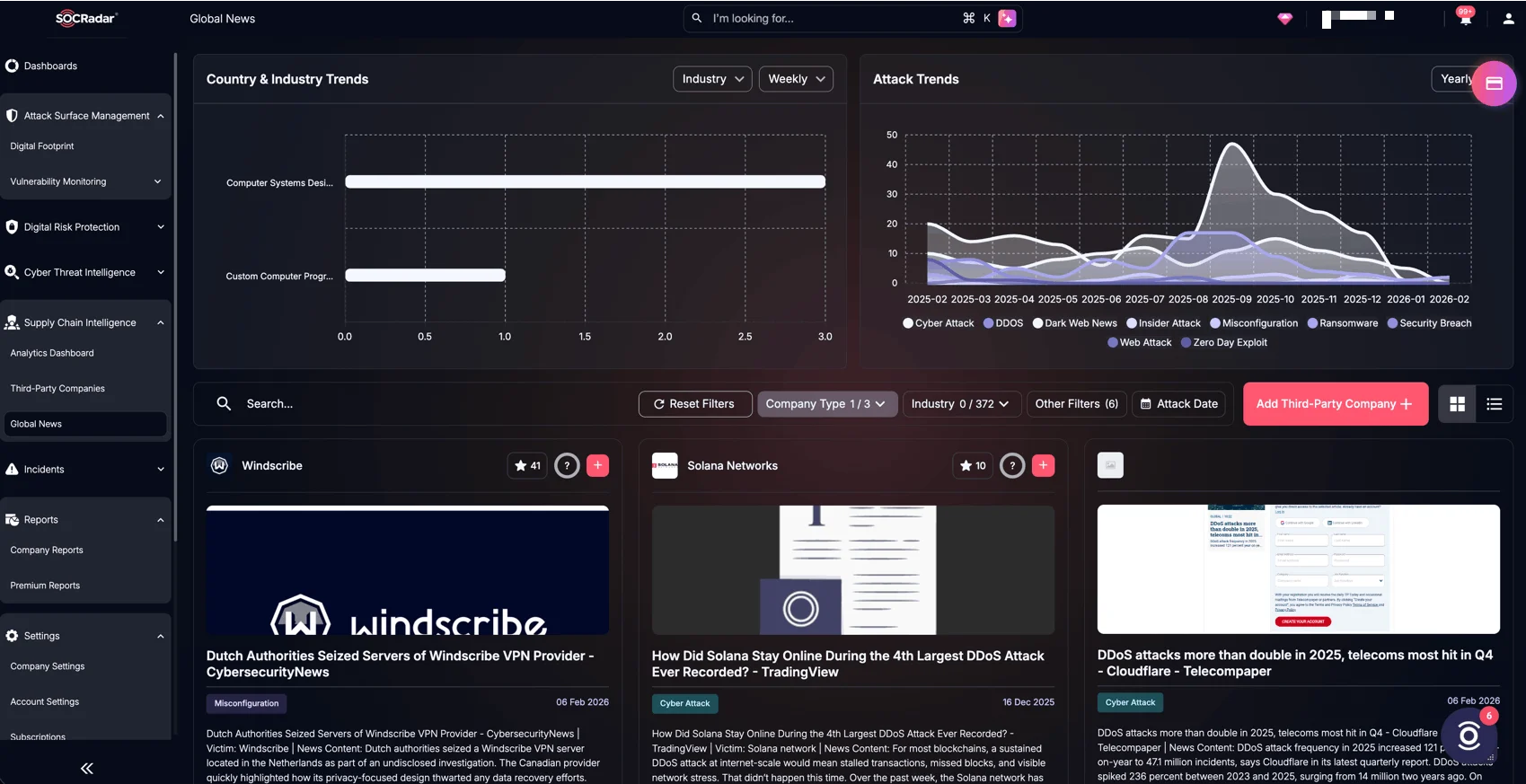
Task: Open Analytics Dashboard page
Action: 52,353
